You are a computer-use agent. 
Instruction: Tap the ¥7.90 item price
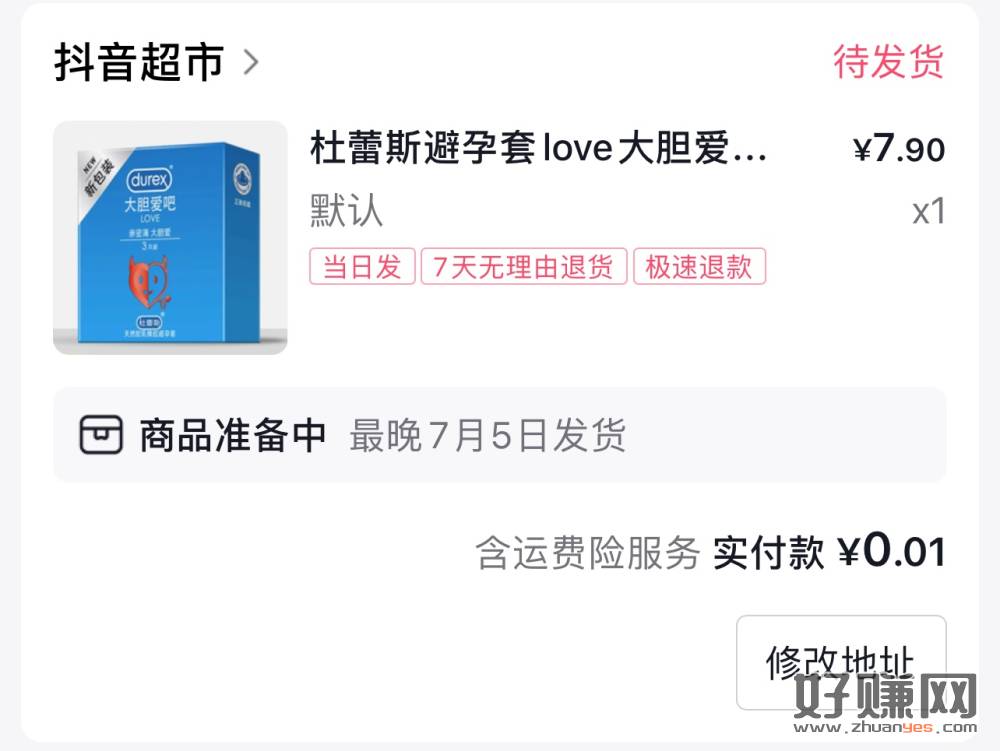point(899,149)
